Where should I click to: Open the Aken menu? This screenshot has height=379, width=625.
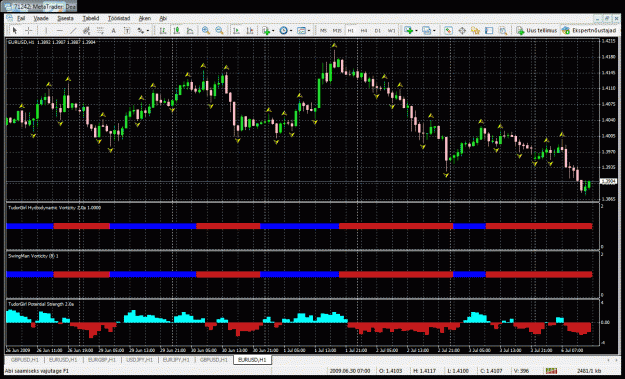click(x=145, y=18)
